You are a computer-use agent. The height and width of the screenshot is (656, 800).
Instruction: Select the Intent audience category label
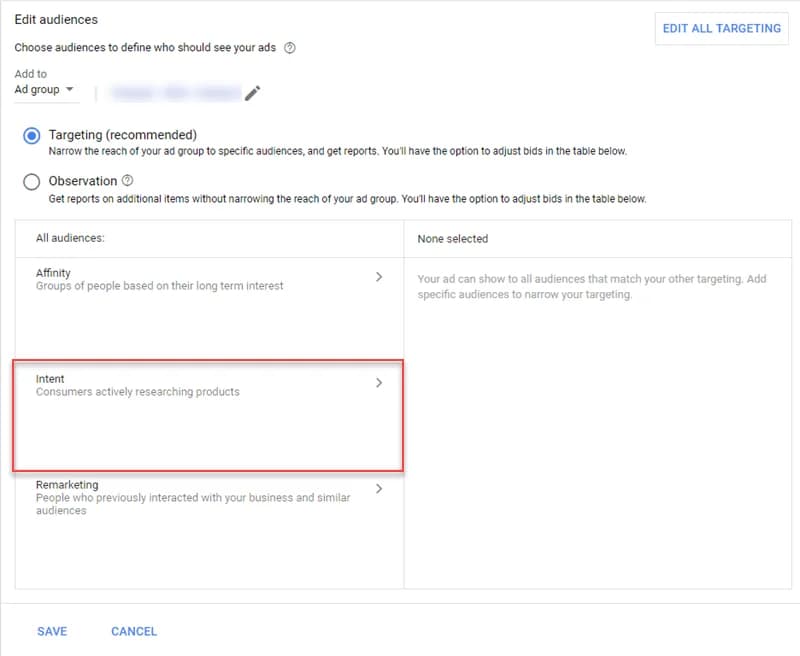coord(50,379)
